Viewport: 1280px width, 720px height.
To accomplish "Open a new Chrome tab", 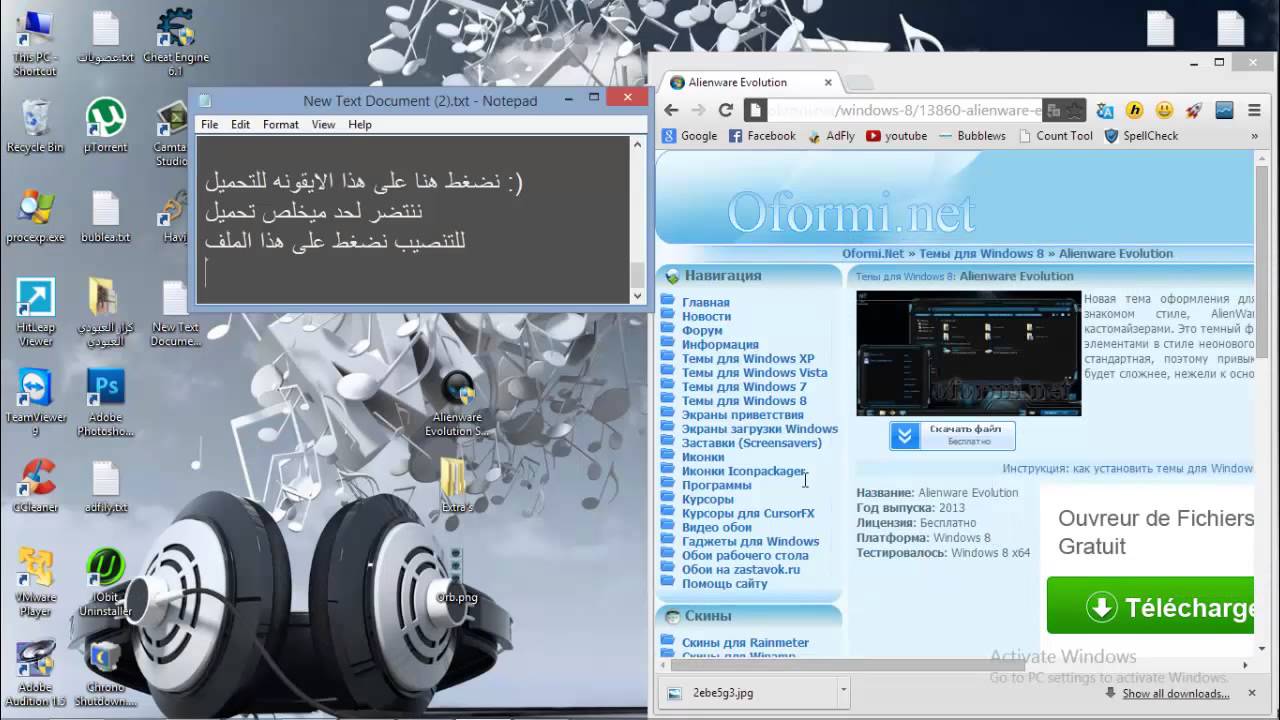I will pos(860,82).
